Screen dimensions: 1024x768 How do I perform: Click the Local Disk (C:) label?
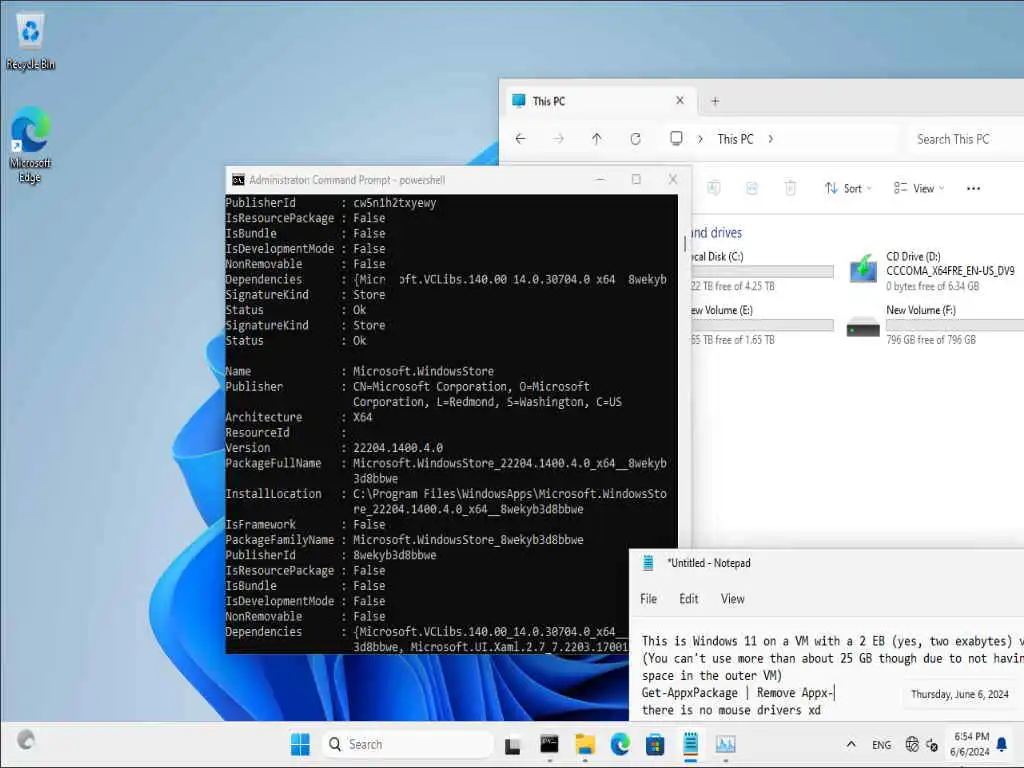717,256
